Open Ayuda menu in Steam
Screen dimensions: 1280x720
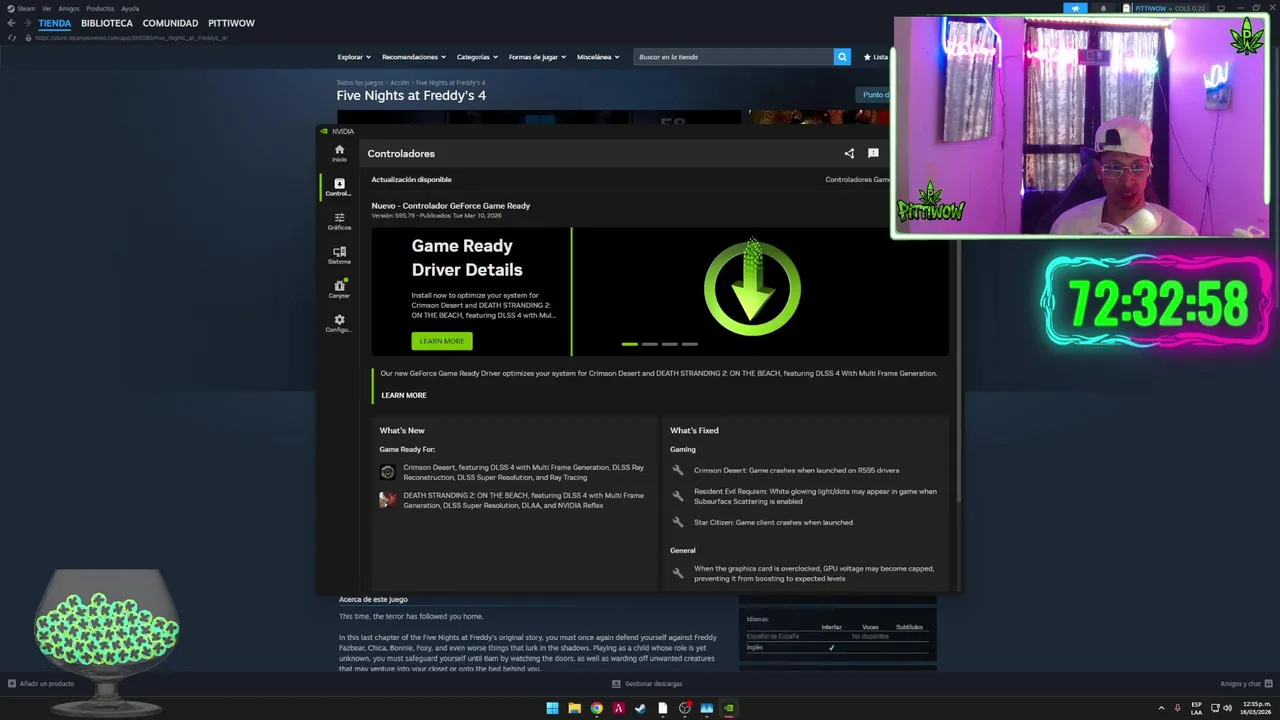tap(130, 8)
